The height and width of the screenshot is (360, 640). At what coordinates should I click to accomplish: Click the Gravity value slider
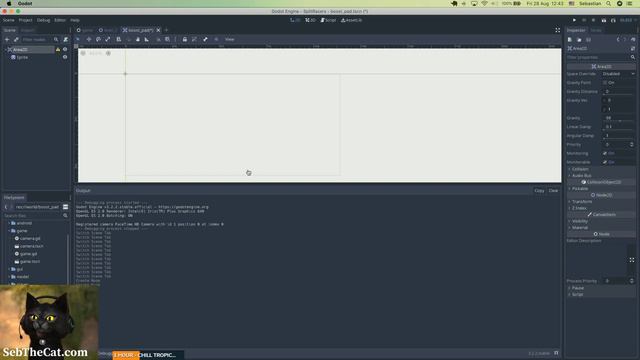[x=619, y=118]
